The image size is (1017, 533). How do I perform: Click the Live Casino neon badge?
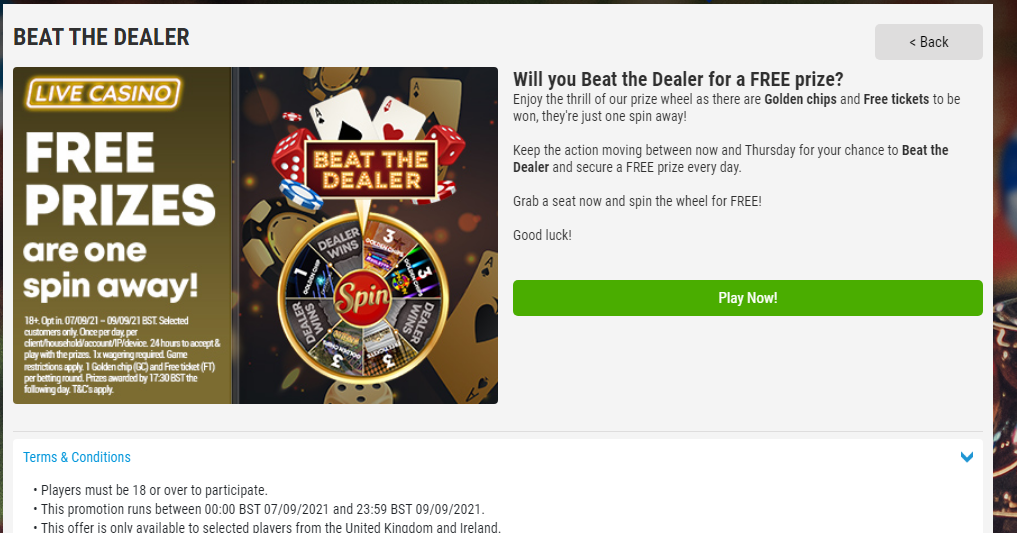pos(103,93)
